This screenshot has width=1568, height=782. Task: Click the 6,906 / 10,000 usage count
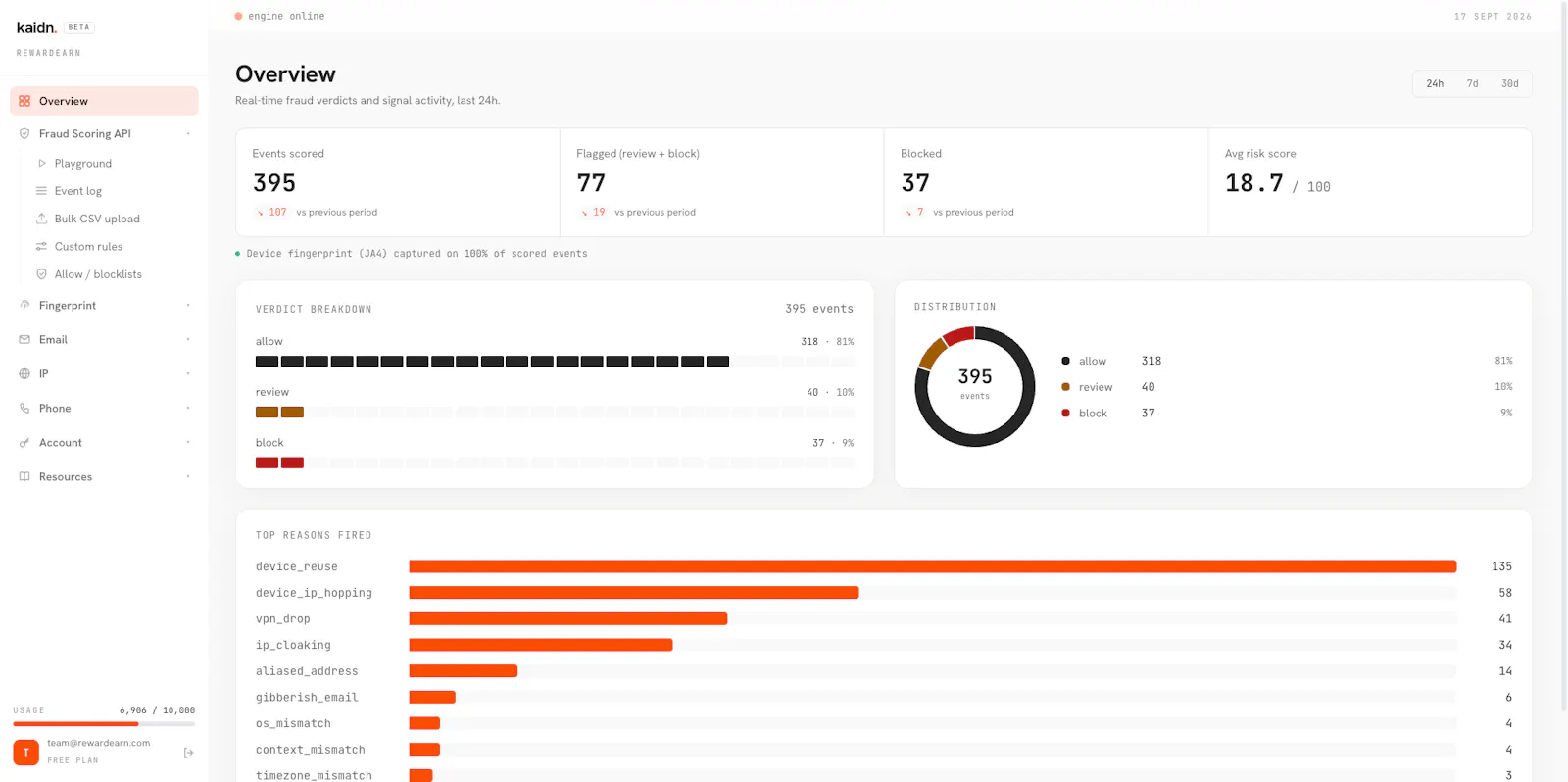(x=157, y=710)
